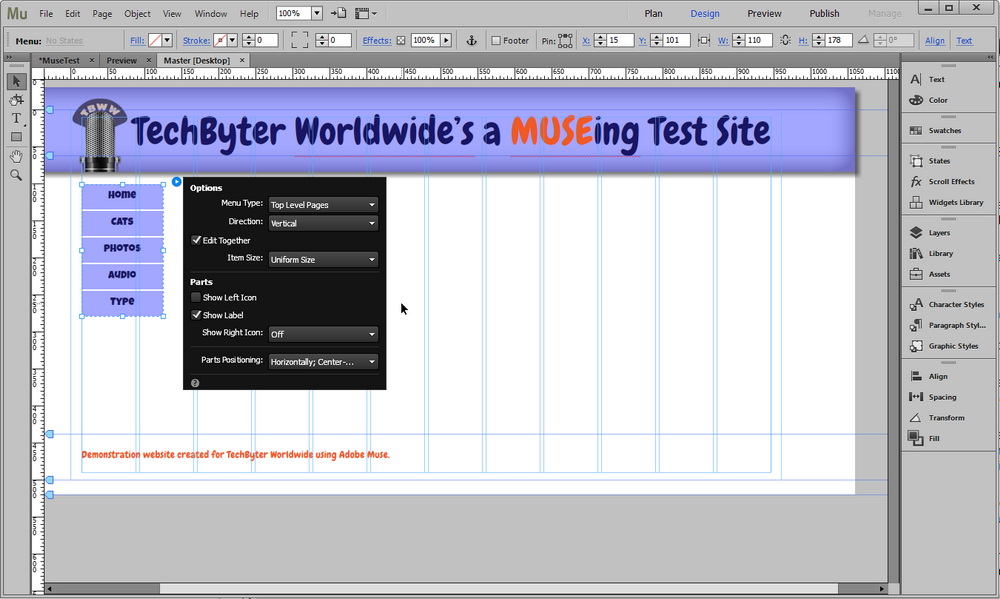This screenshot has height=599, width=1000.
Task: Switch to Plan mode
Action: point(653,13)
